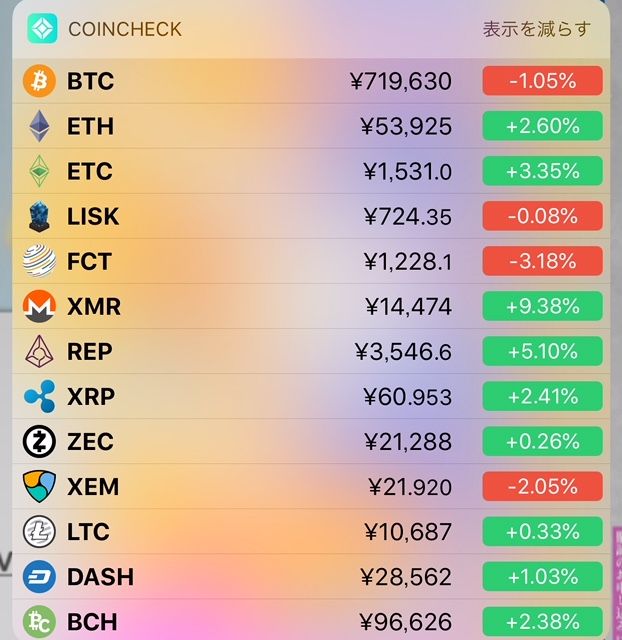Tap the Coincheck app logo icon
Image resolution: width=622 pixels, height=640 pixels.
click(42, 28)
